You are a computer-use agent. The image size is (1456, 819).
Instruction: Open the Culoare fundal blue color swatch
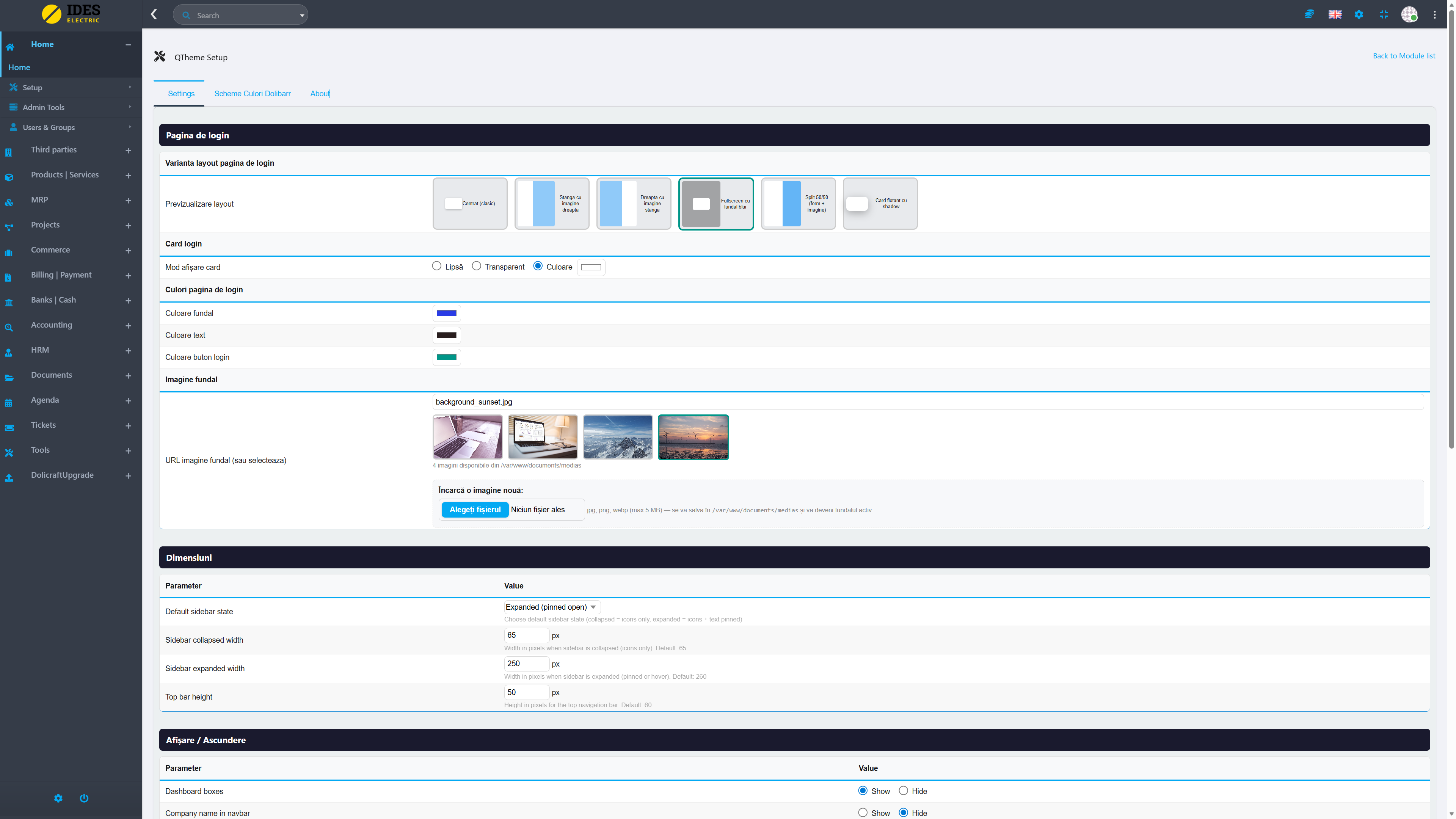pos(447,313)
